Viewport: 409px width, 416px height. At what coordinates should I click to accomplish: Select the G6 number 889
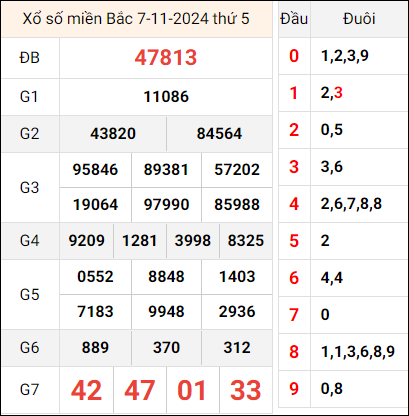click(x=95, y=348)
